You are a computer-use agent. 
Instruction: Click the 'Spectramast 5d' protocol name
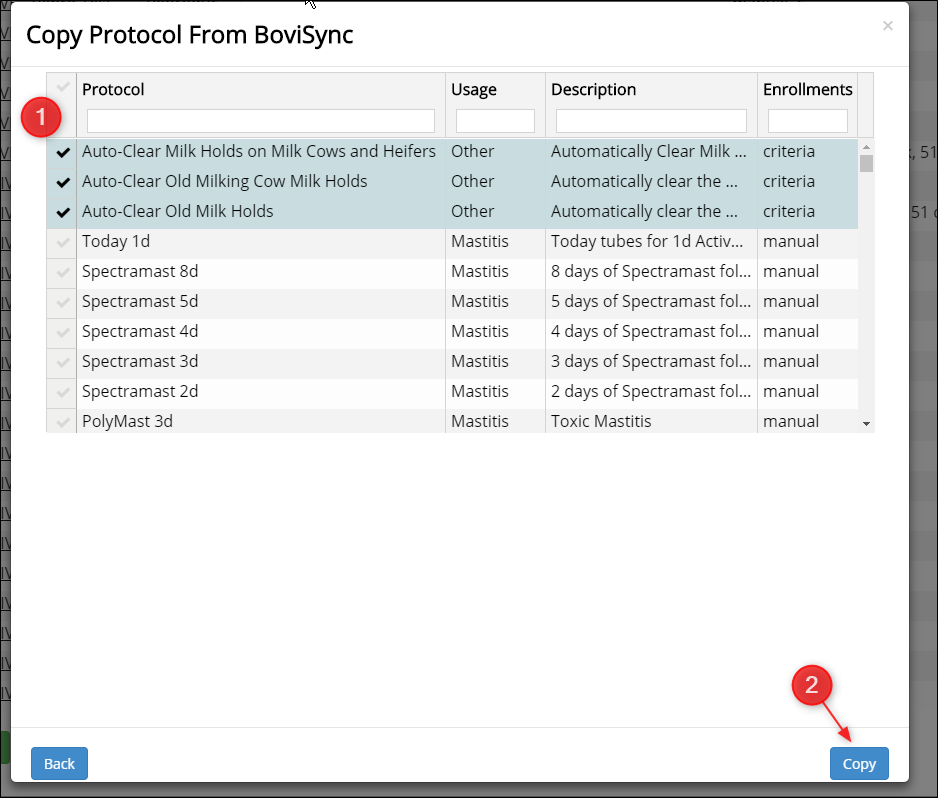(x=140, y=301)
